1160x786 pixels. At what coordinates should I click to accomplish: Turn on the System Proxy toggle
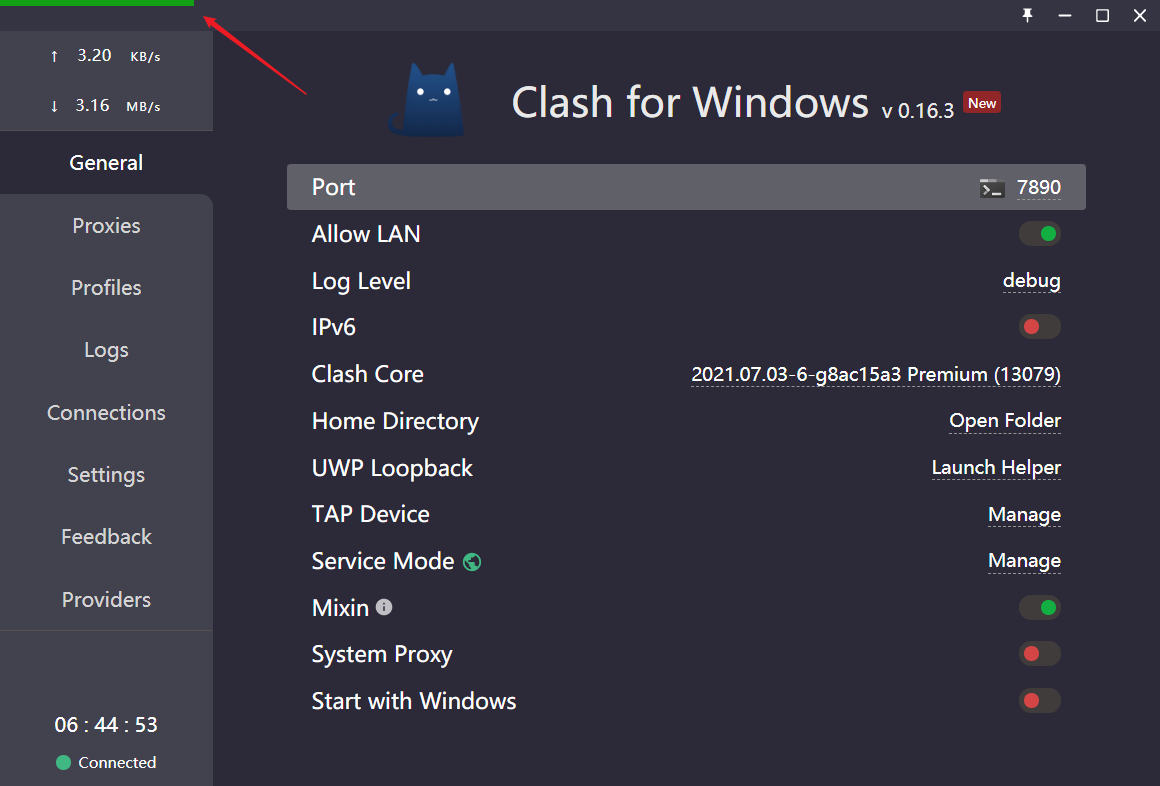click(1039, 654)
